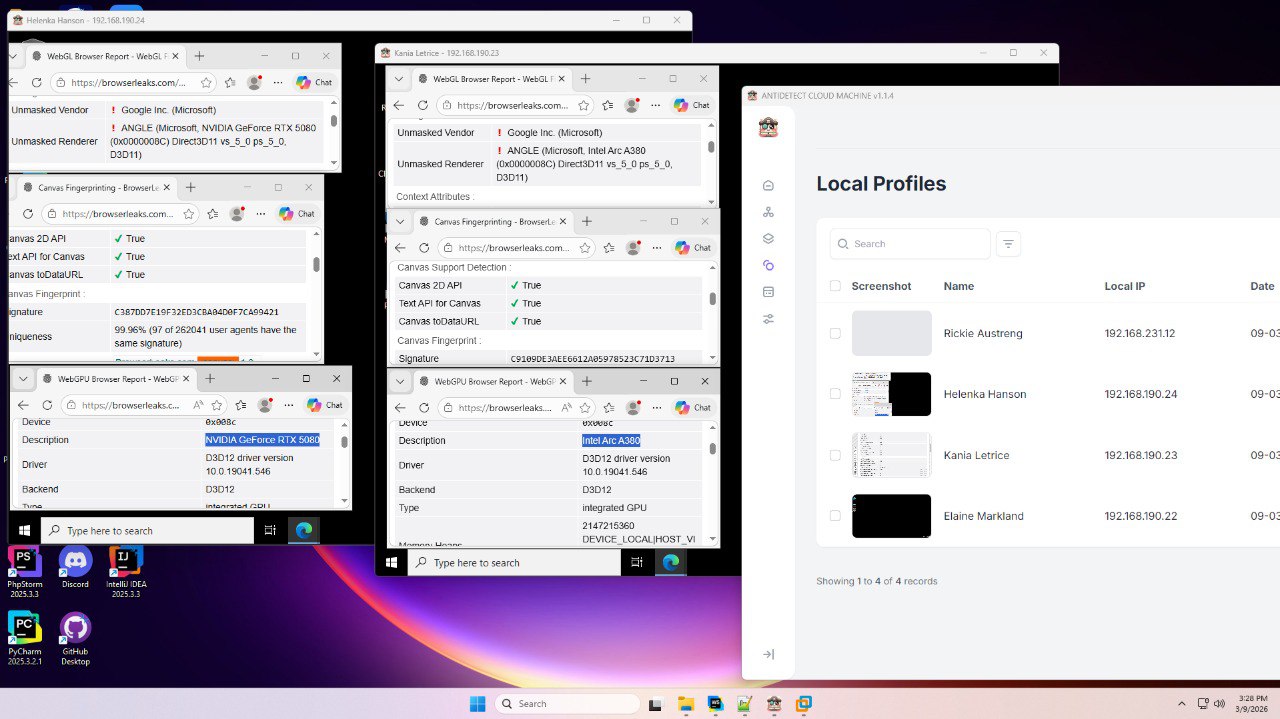Open Chat button in Helenka WebGPU browser
Viewport: 1280px width, 719px height.
click(324, 405)
